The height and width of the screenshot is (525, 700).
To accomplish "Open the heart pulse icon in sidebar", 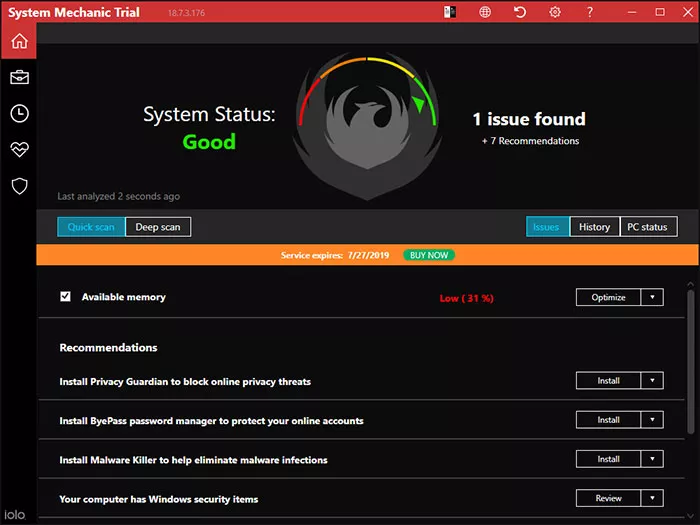I will tap(19, 150).
